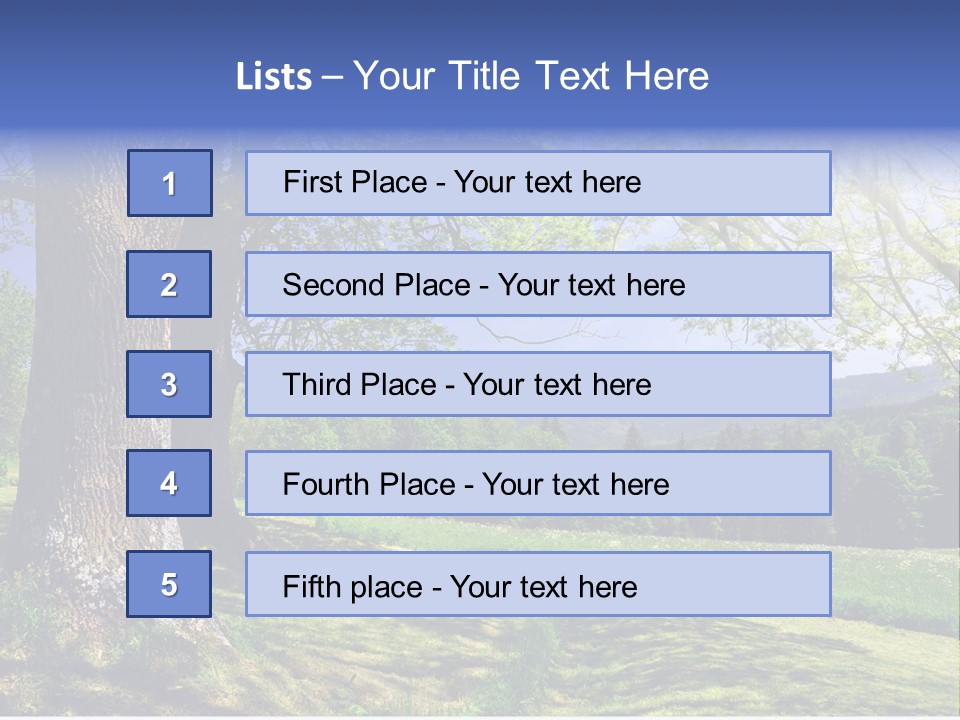The width and height of the screenshot is (960, 720).
Task: Click the 'Second Place' text box
Action: (538, 284)
